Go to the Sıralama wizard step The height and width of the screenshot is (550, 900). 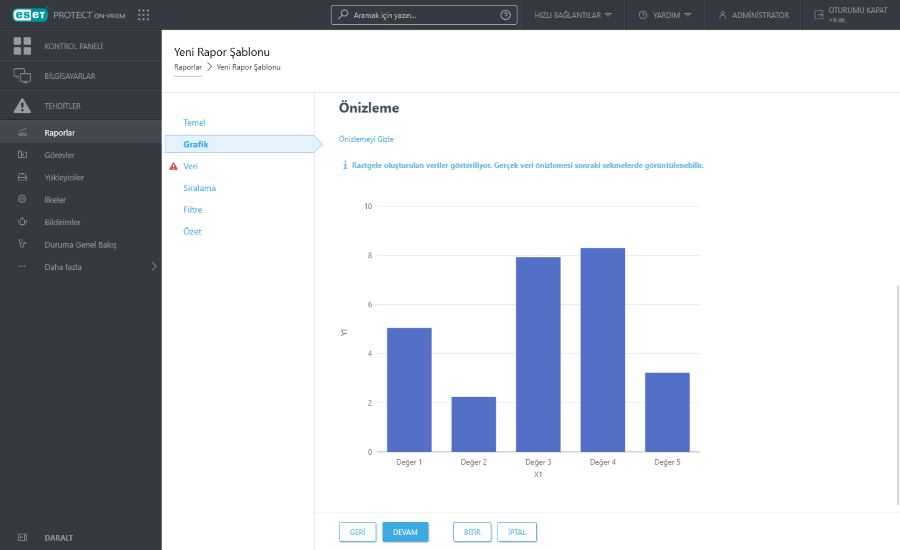coord(199,188)
